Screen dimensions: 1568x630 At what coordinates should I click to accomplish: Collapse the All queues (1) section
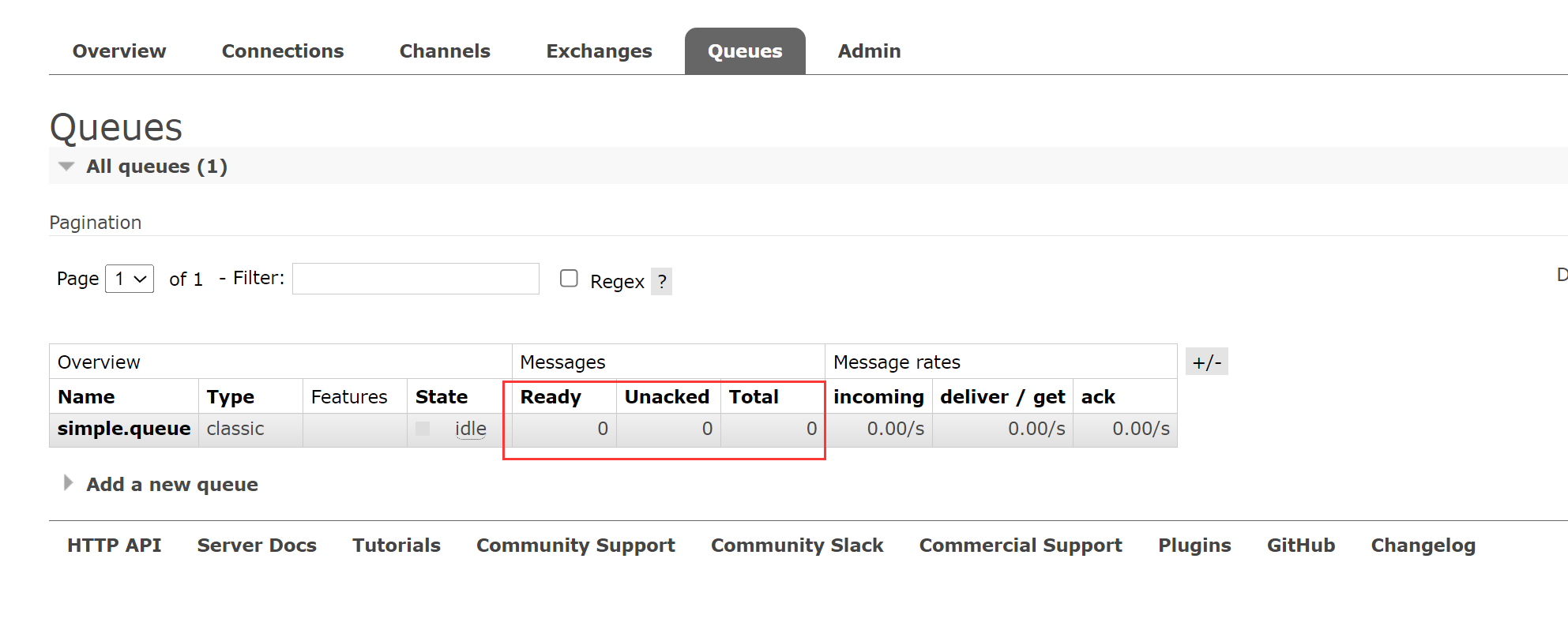click(156, 167)
